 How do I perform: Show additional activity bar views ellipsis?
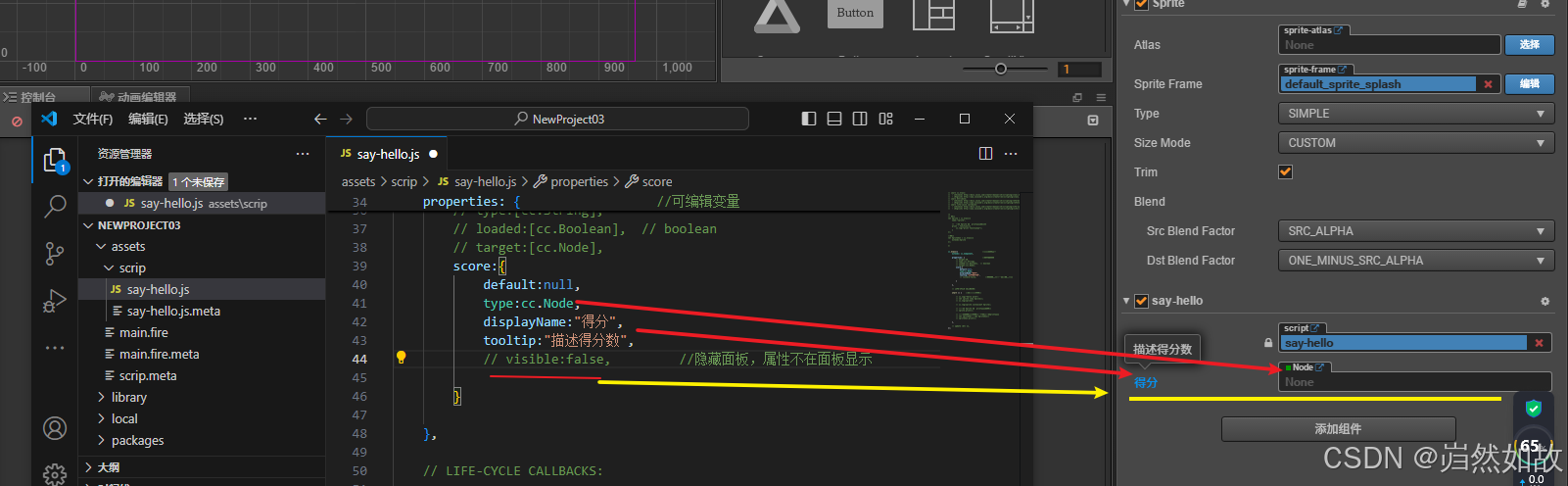tap(55, 348)
